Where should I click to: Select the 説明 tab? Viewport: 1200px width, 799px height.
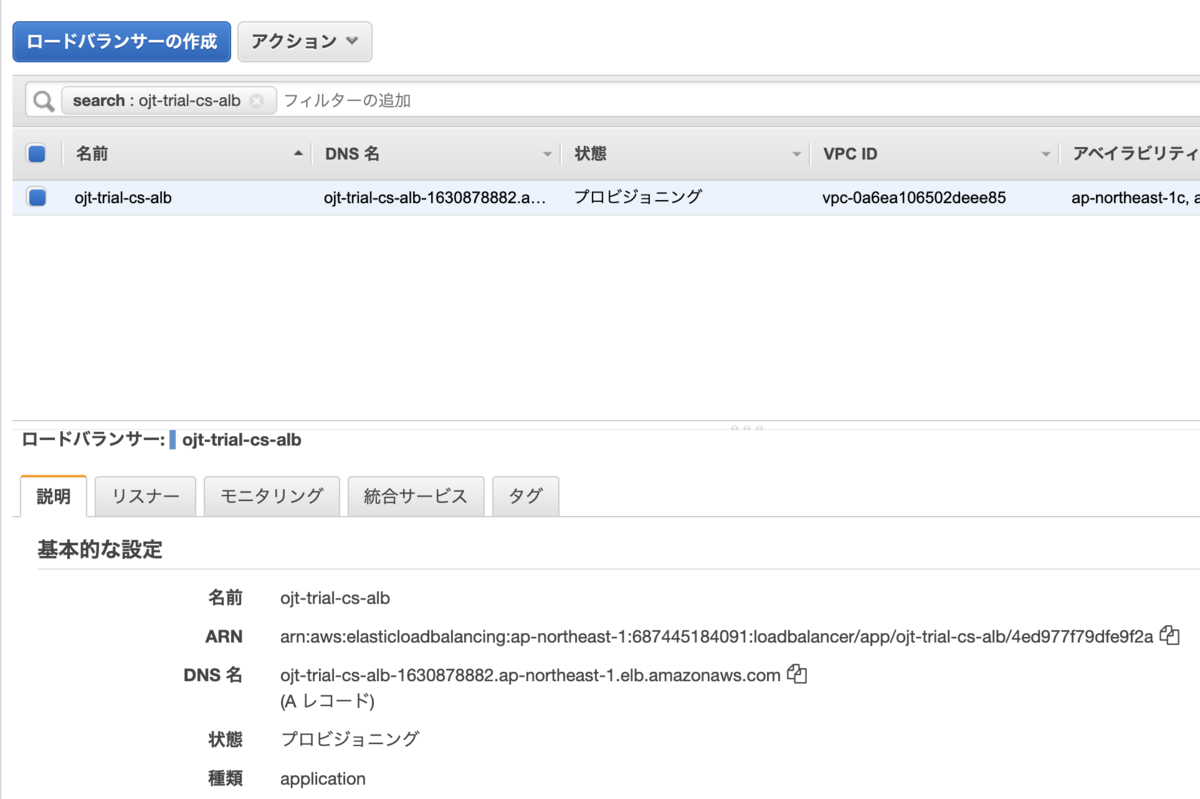(52, 495)
